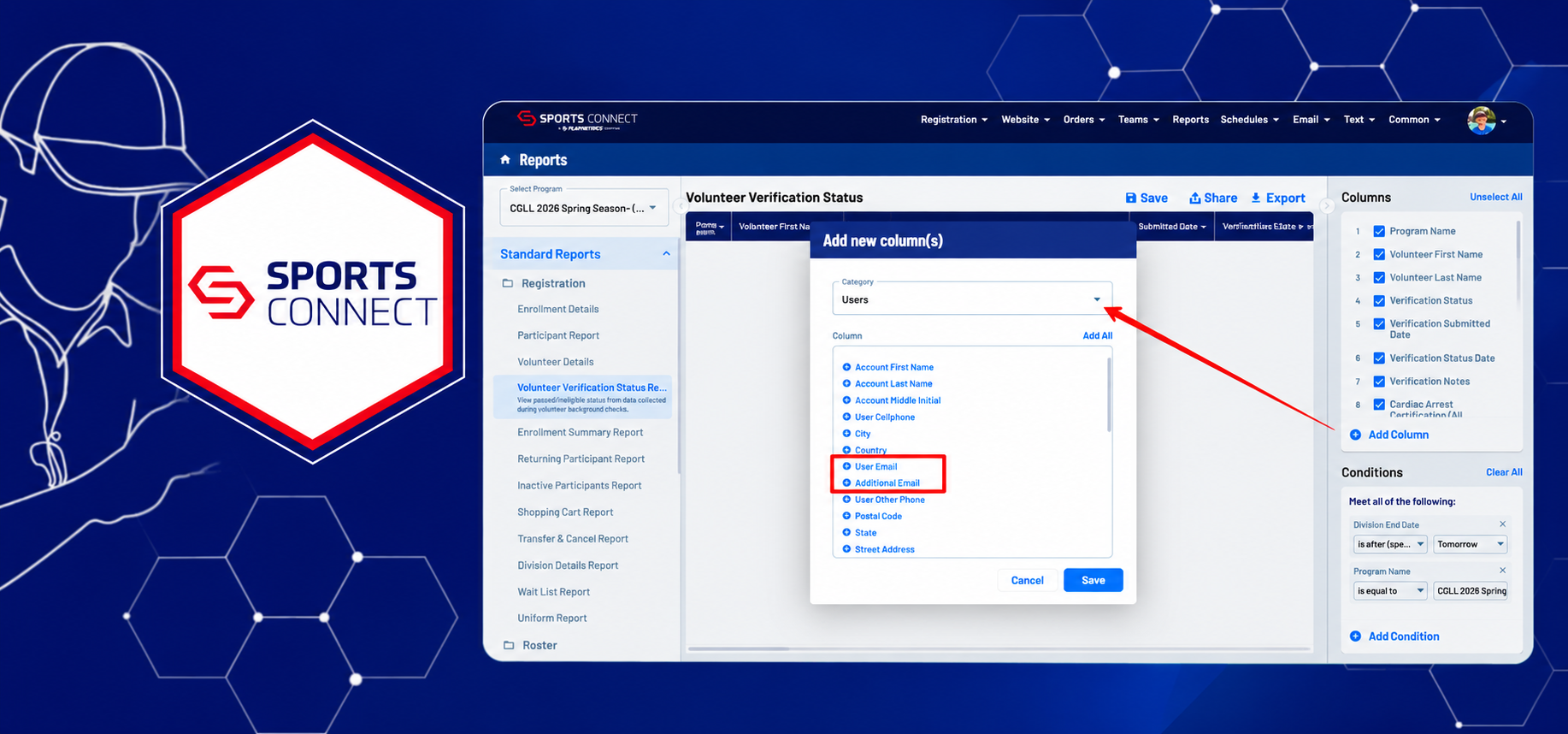The image size is (1568, 734).
Task: Remove the Division End Date condition
Action: 1502,524
